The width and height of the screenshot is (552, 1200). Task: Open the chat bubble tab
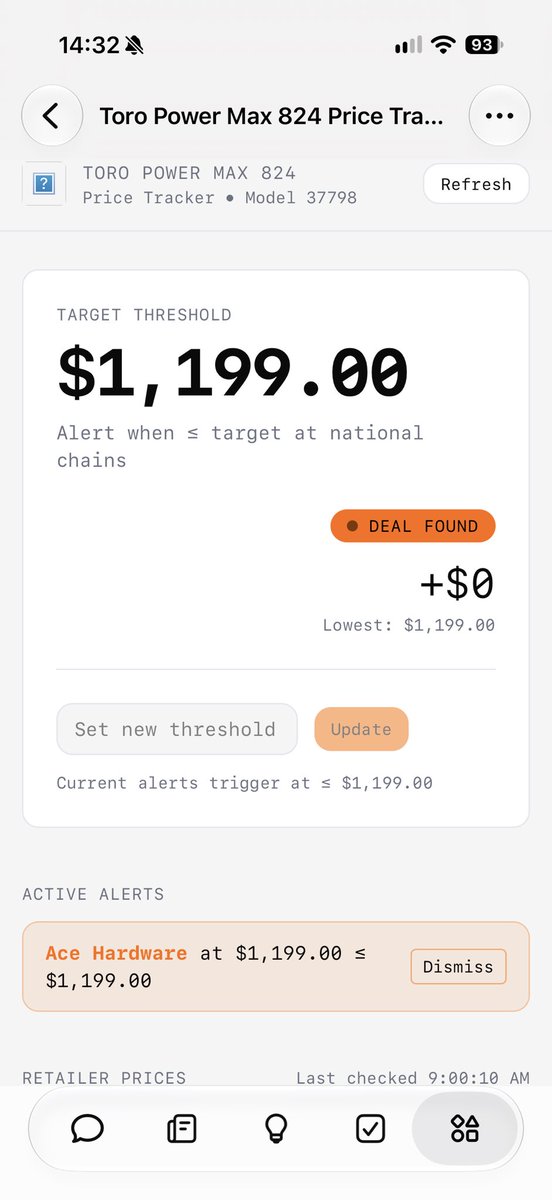[x=88, y=1129]
